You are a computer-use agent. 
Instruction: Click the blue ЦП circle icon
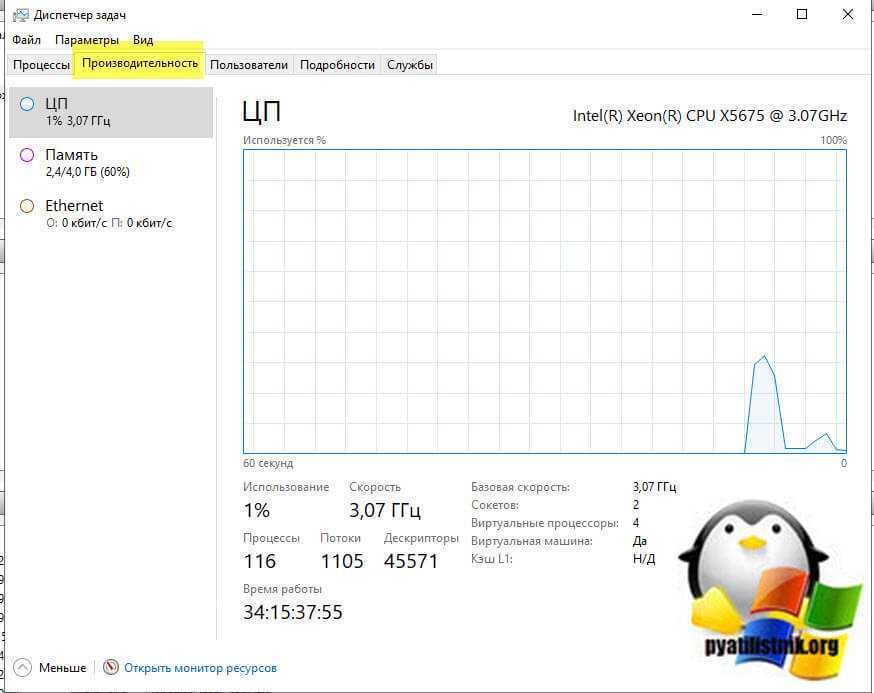[x=27, y=104]
